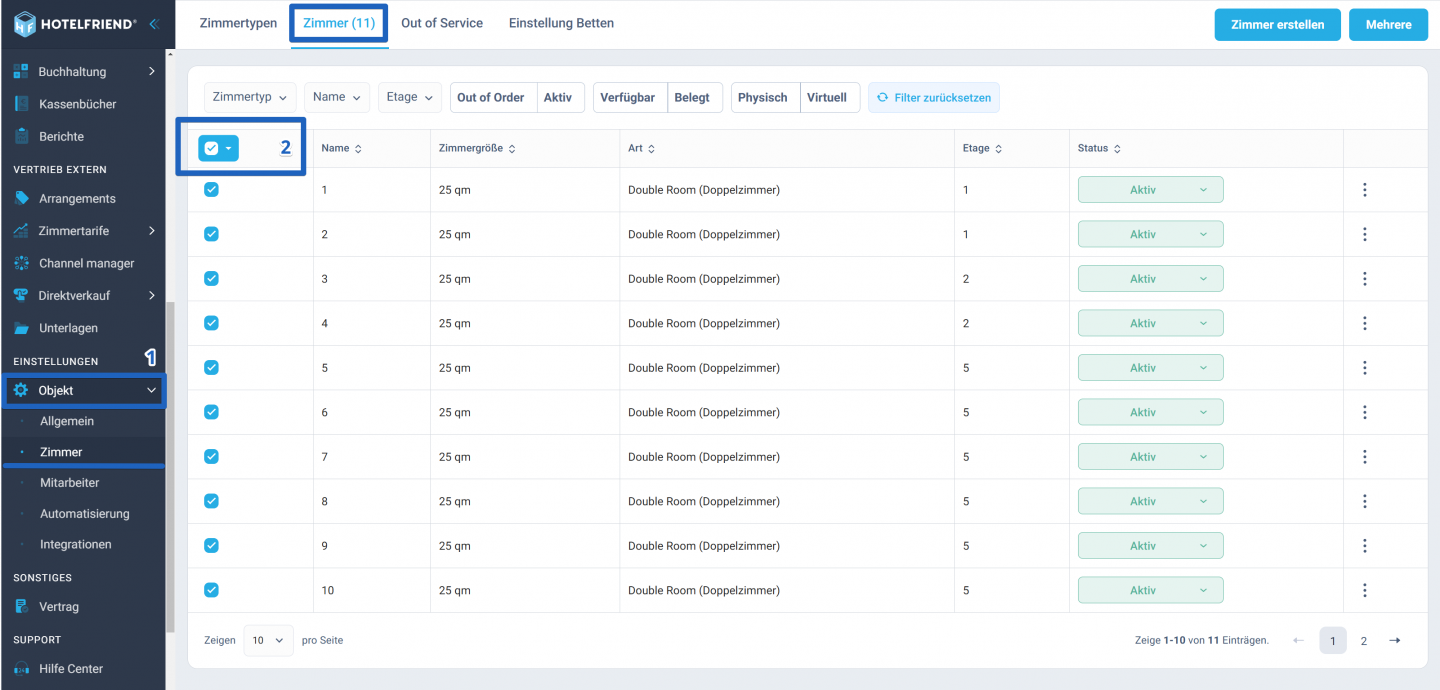Uncheck room 6 checkbox
The height and width of the screenshot is (690, 1440).
click(x=211, y=411)
